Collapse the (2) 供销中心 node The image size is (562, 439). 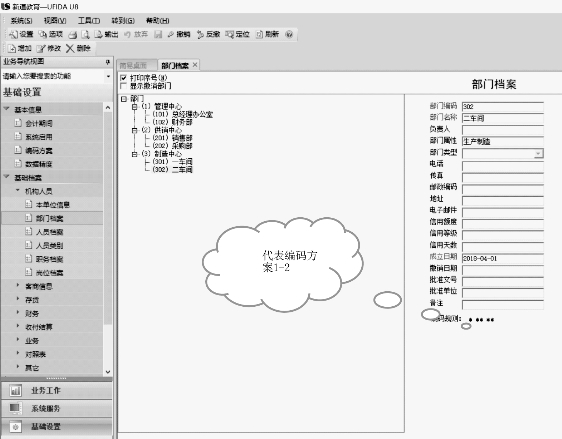pyautogui.click(x=134, y=130)
